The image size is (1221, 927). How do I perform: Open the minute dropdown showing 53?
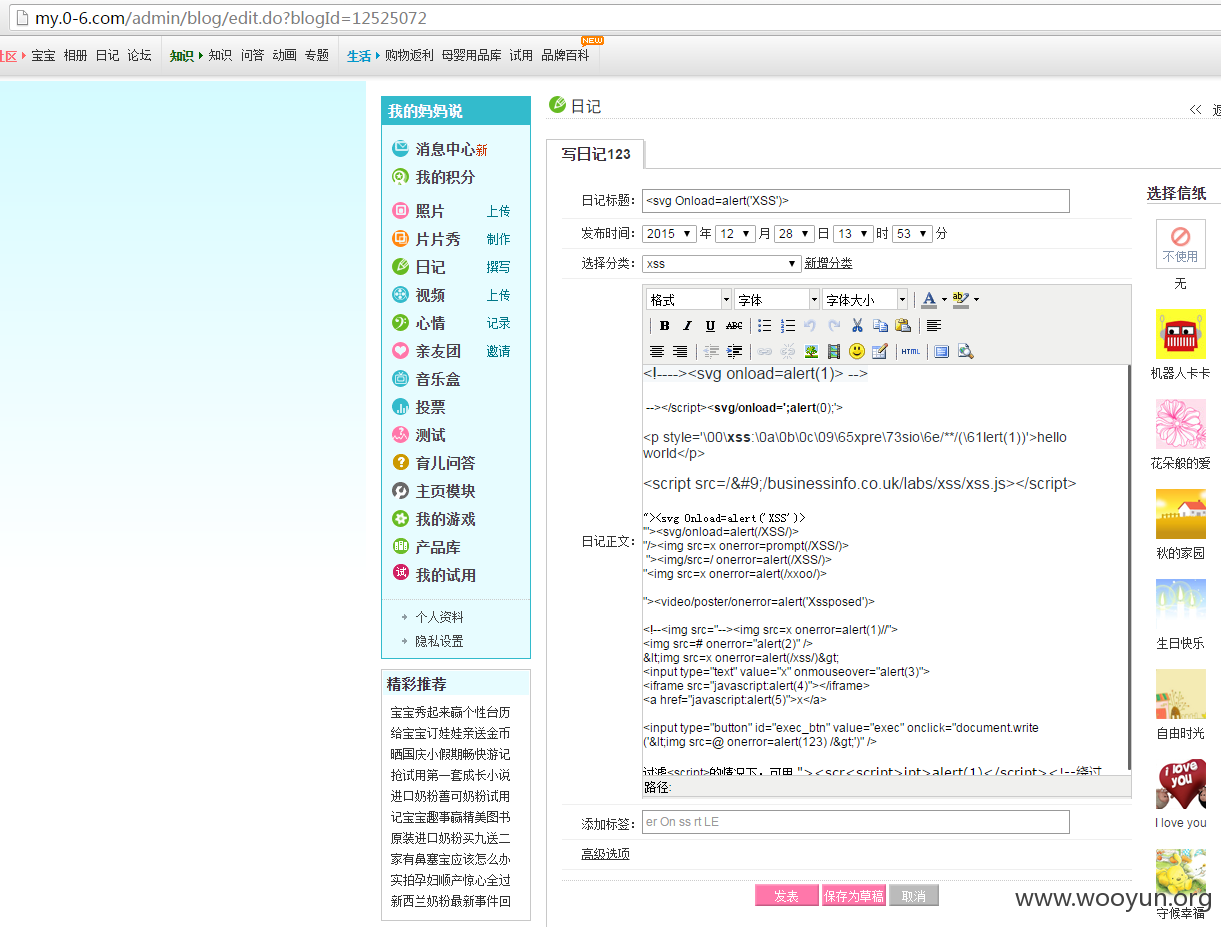coord(912,234)
